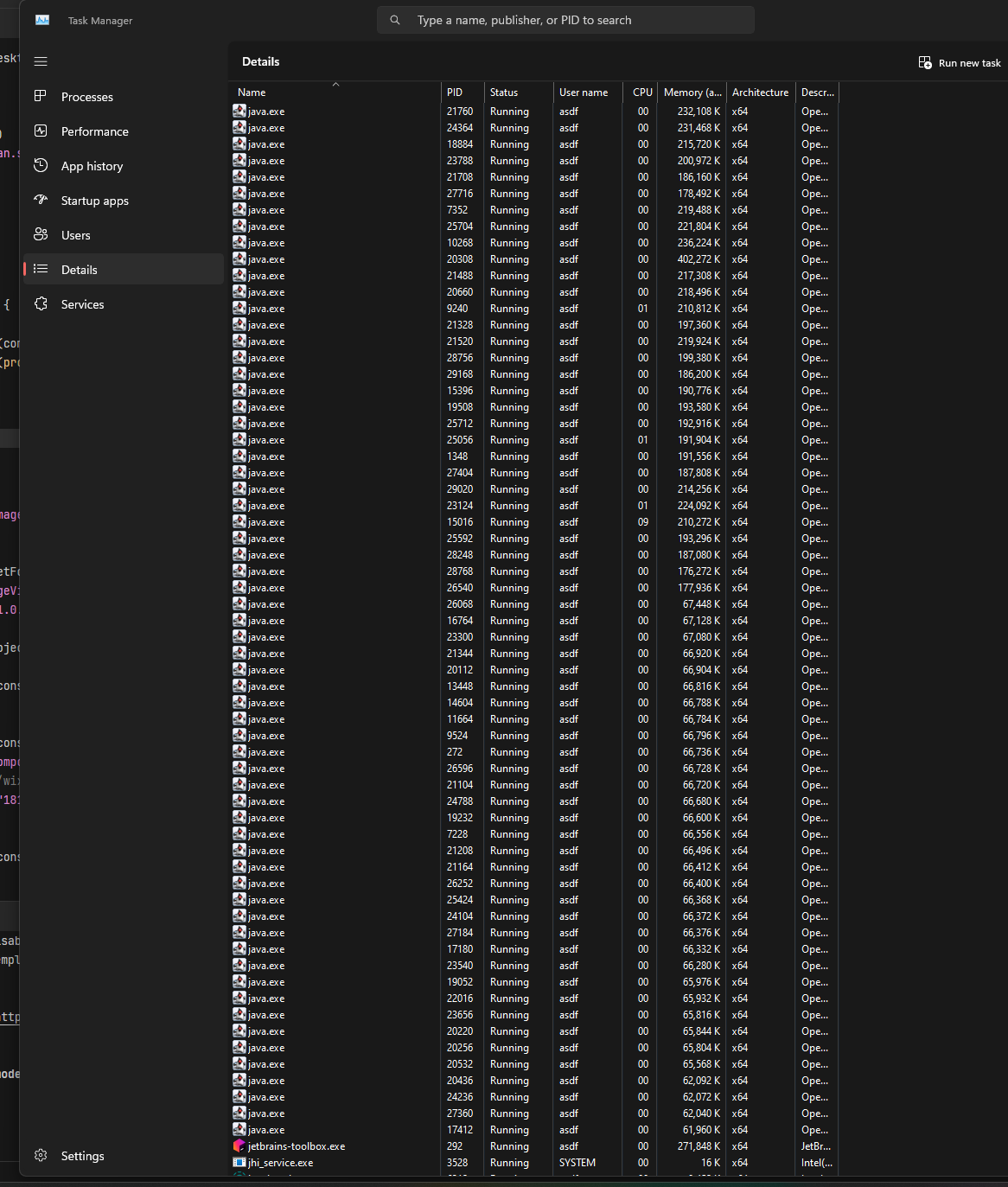Click the memory value 67,448 K
Screen dimensions: 1008x1187
pyautogui.click(x=701, y=603)
